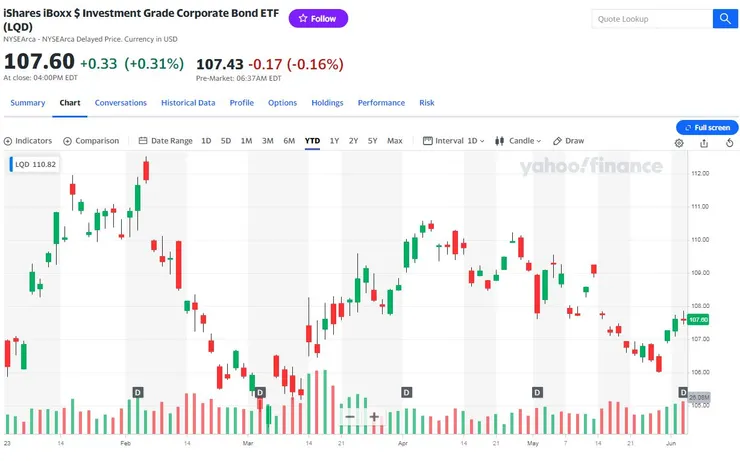Switch range to 5Y
The width and height of the screenshot is (740, 461).
point(372,141)
